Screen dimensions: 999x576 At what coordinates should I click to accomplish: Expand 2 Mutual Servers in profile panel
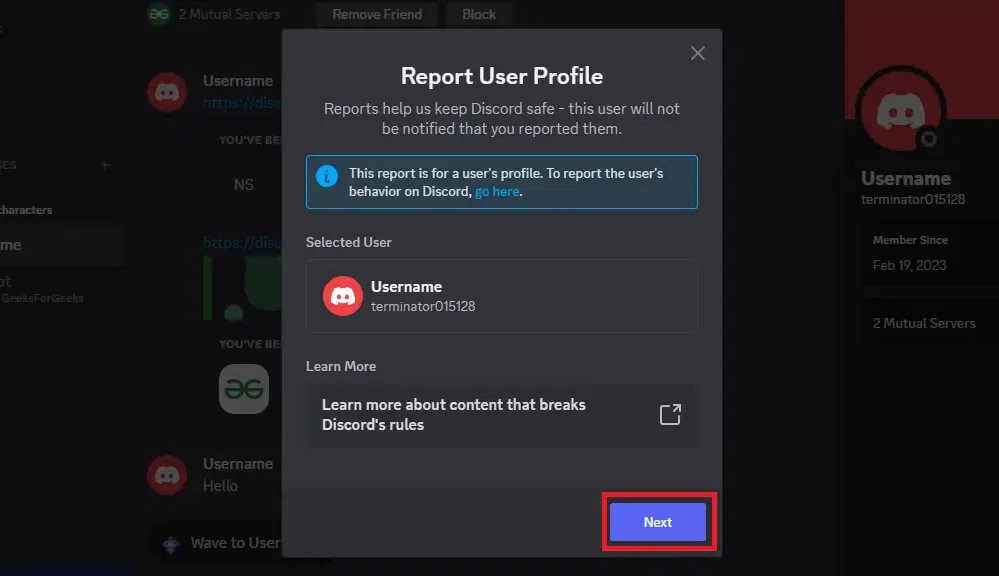(x=924, y=323)
